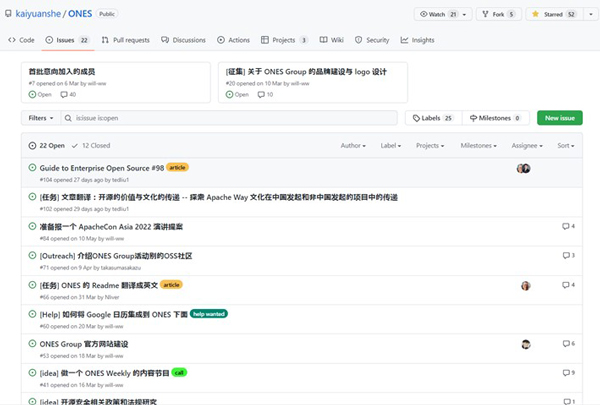Expand the Filters dropdown
The image size is (600, 405).
click(x=41, y=118)
